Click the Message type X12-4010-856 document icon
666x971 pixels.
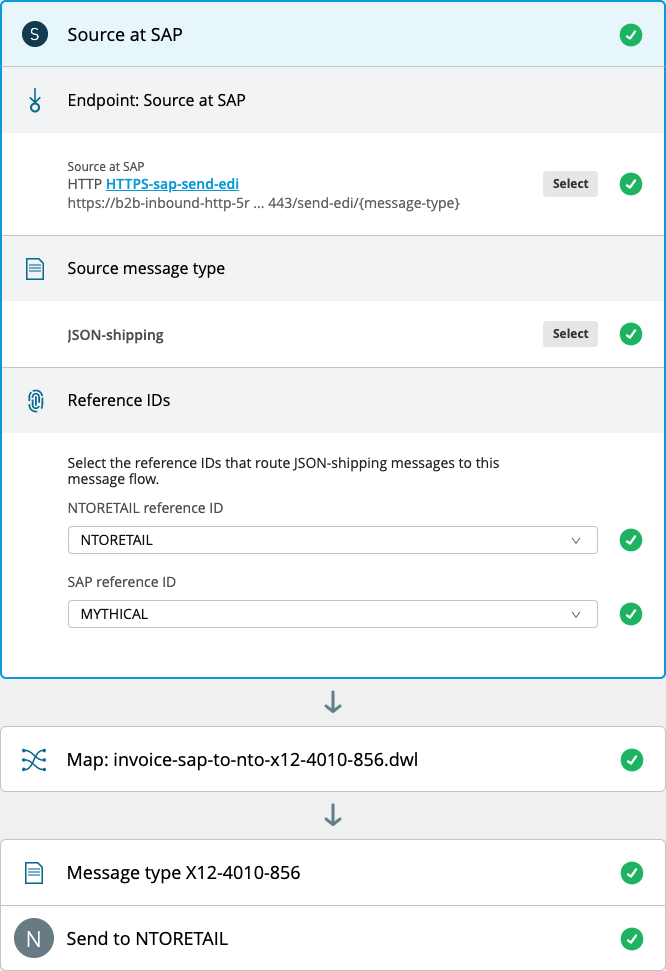point(35,873)
